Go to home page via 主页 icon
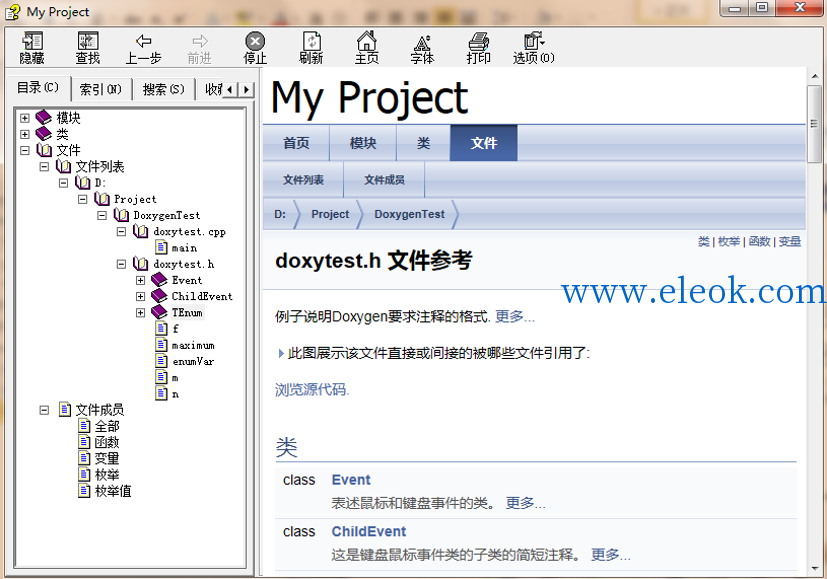827x579 pixels. (367, 41)
